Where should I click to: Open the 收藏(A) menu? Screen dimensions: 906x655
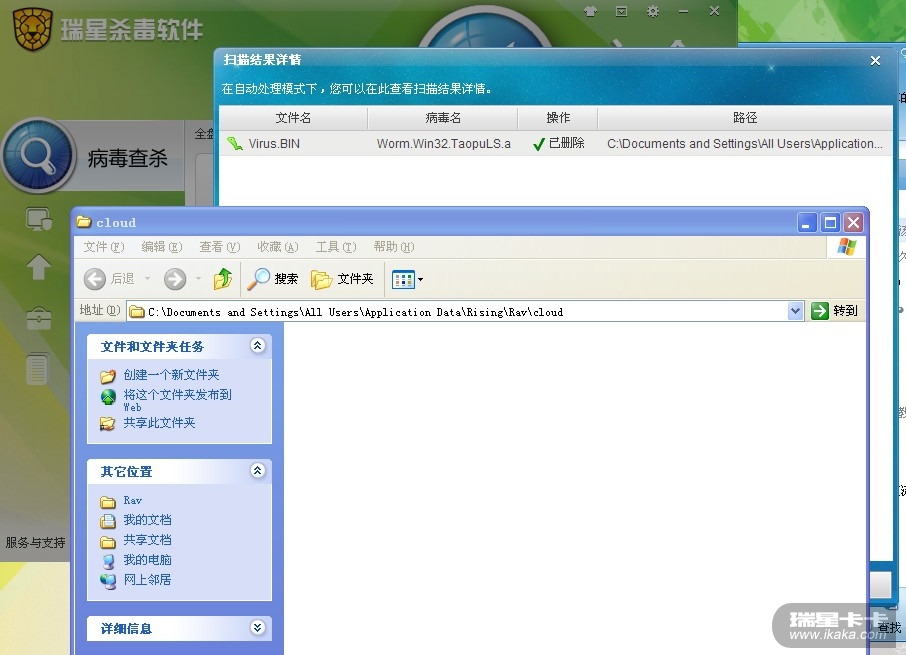[278, 247]
